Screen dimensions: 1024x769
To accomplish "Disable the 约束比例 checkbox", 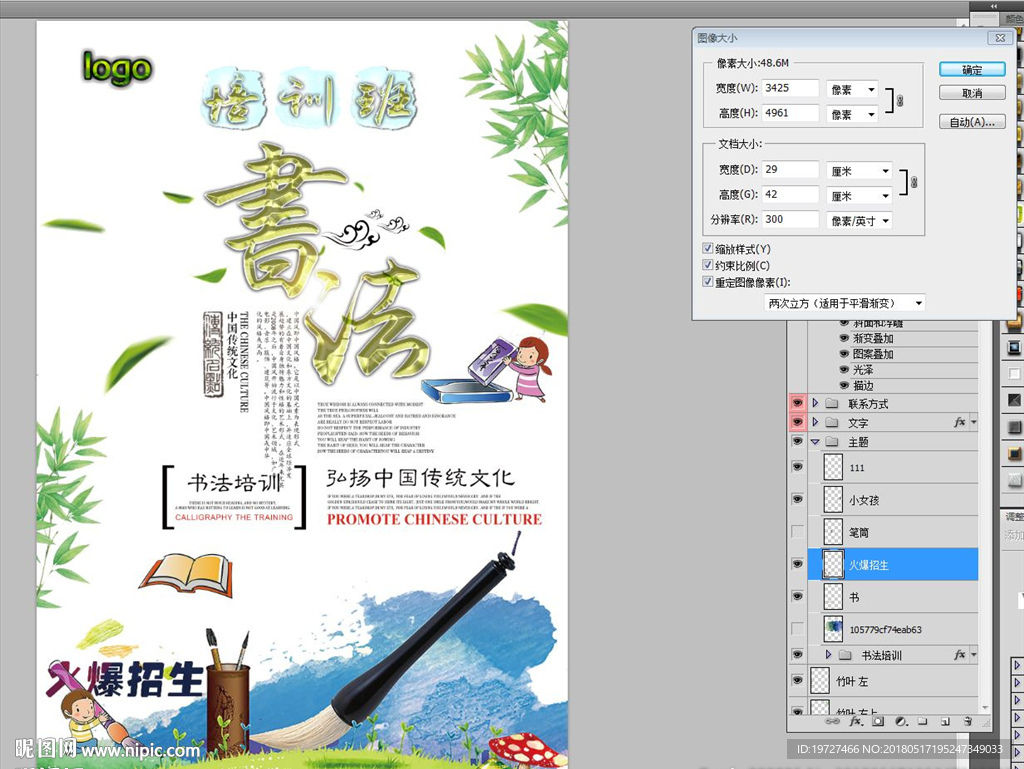I will [x=708, y=264].
